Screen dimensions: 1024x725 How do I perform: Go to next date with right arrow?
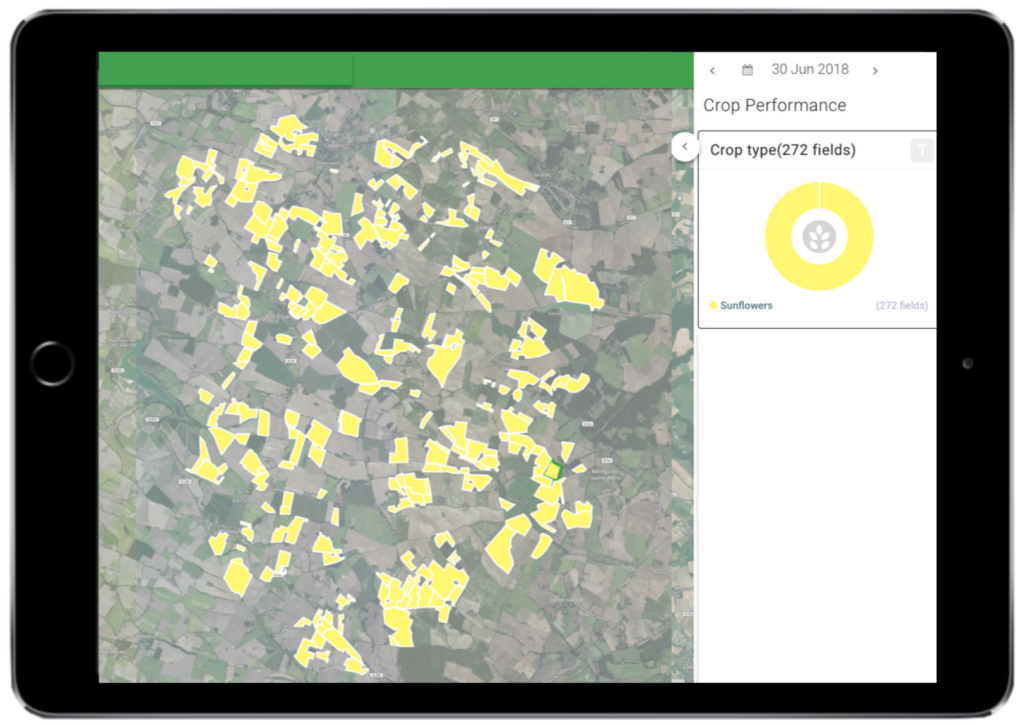click(875, 71)
